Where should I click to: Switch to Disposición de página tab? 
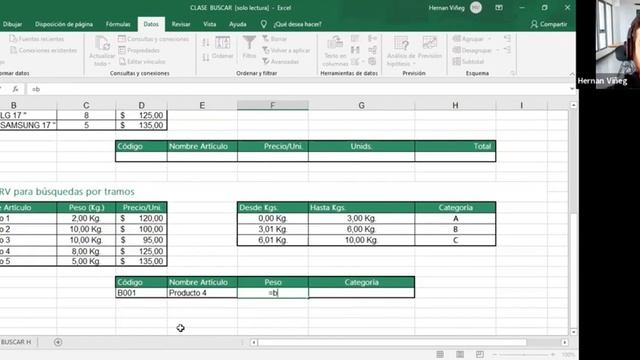click(x=64, y=24)
